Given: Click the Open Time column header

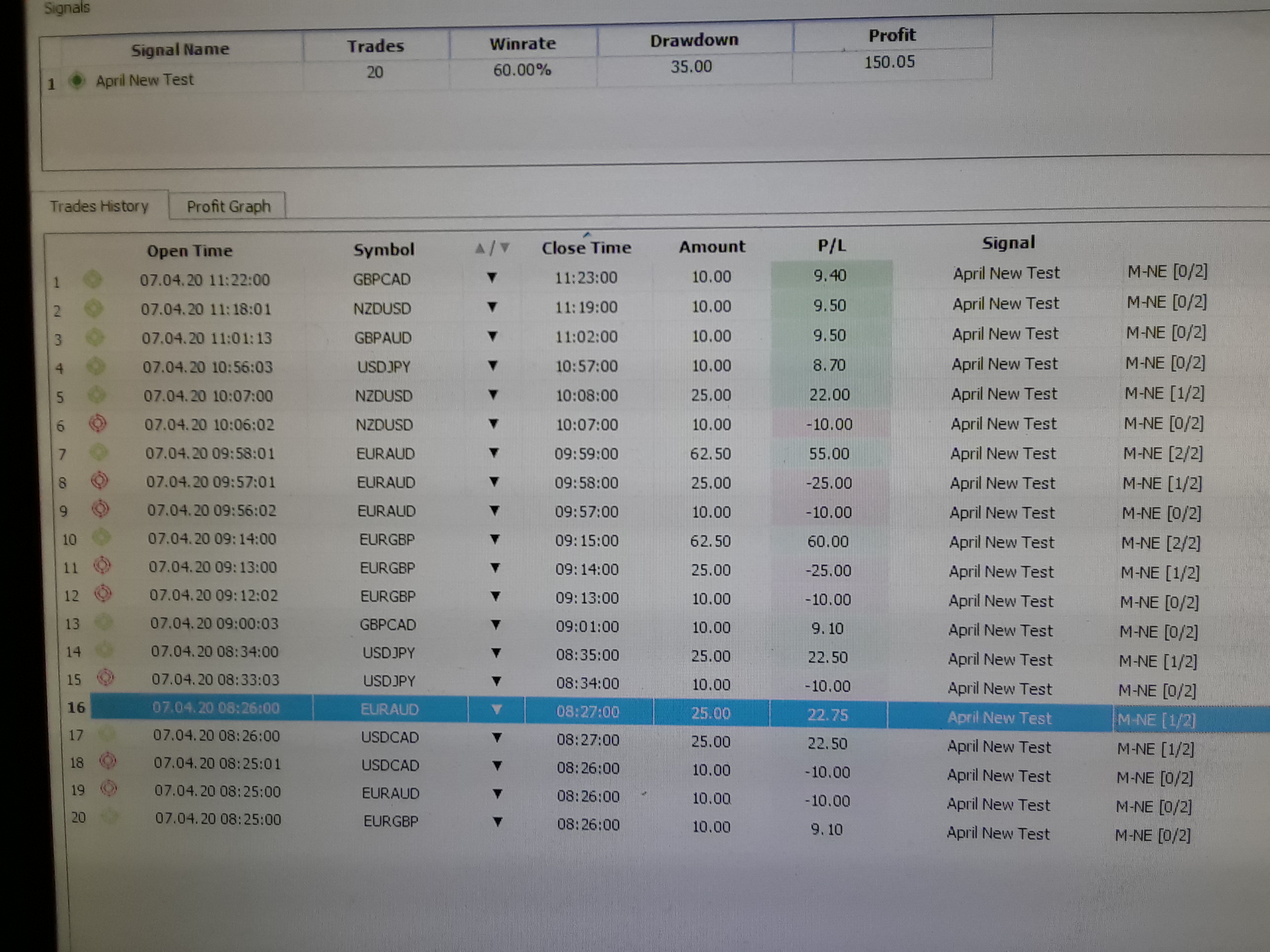Looking at the screenshot, I should pyautogui.click(x=189, y=251).
